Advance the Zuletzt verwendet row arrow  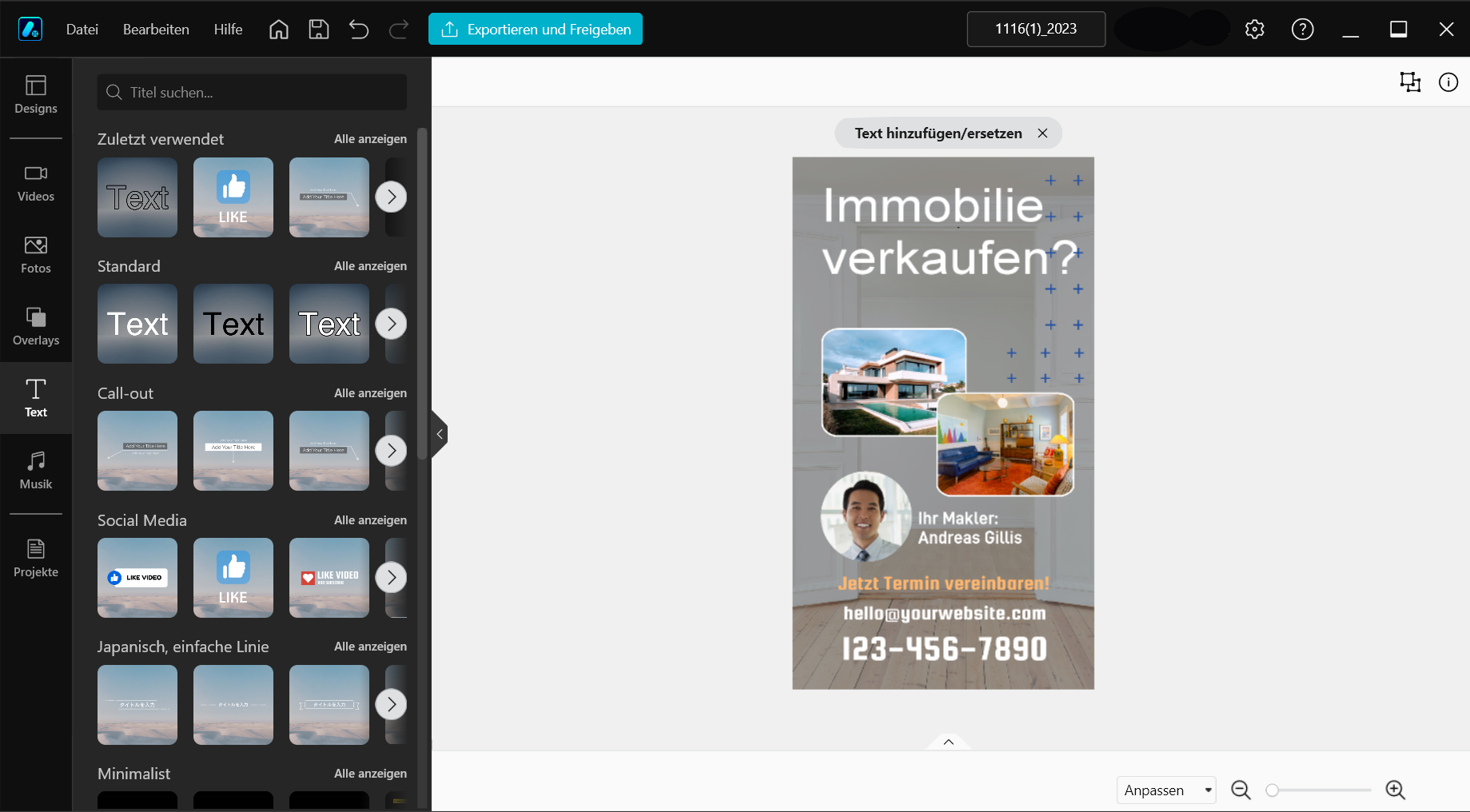391,197
